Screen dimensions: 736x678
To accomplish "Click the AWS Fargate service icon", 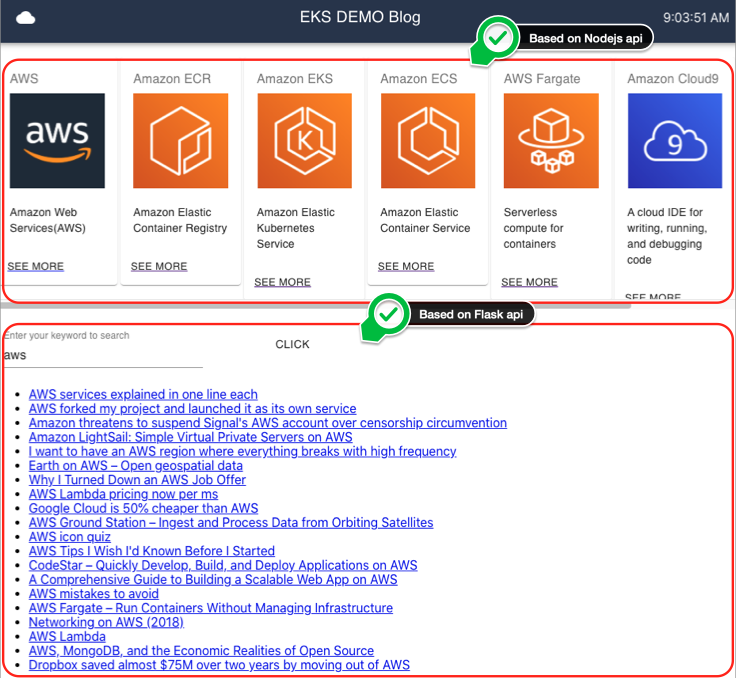I will pyautogui.click(x=552, y=140).
